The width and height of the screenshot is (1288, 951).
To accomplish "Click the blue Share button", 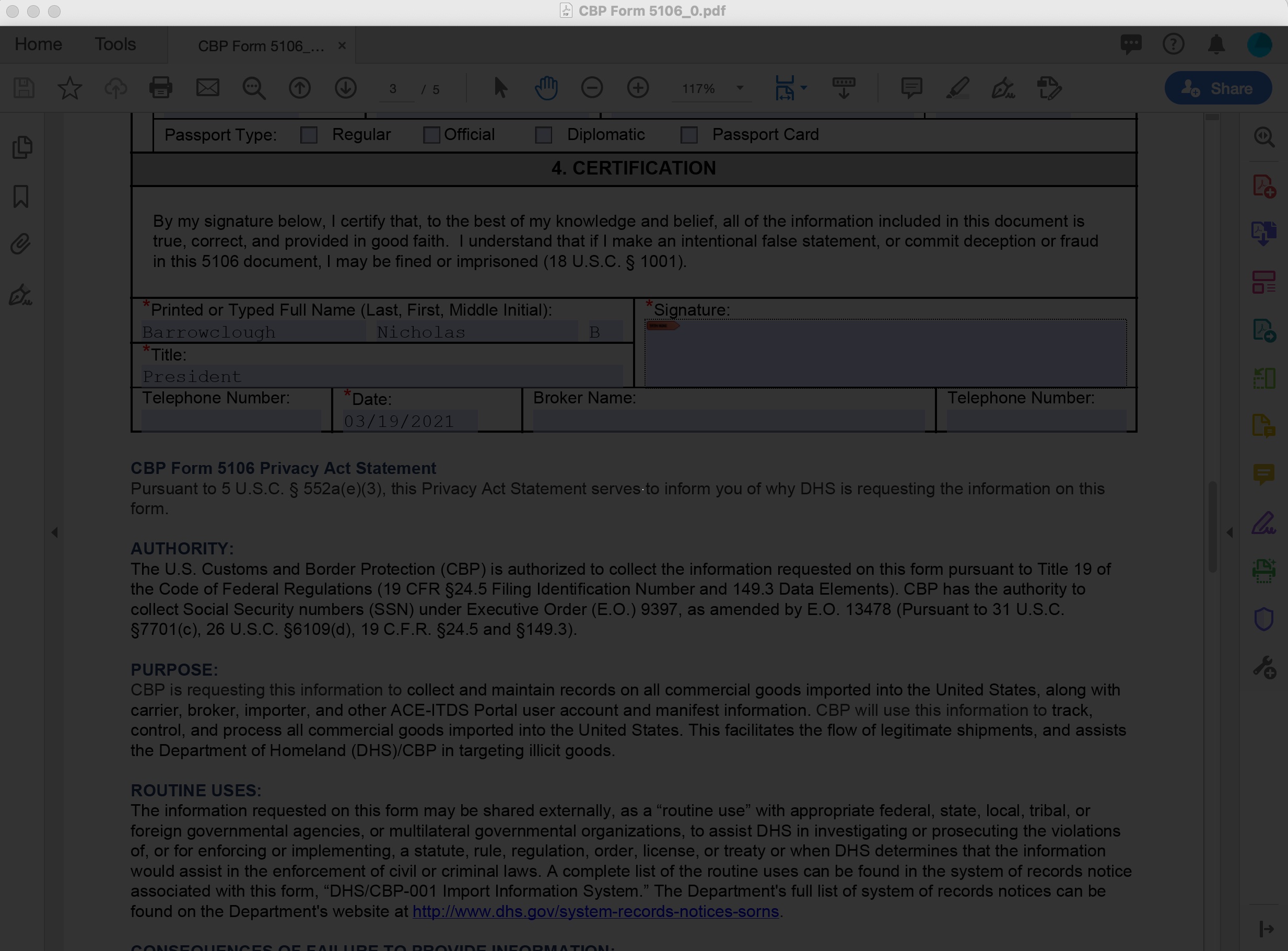I will tap(1218, 88).
